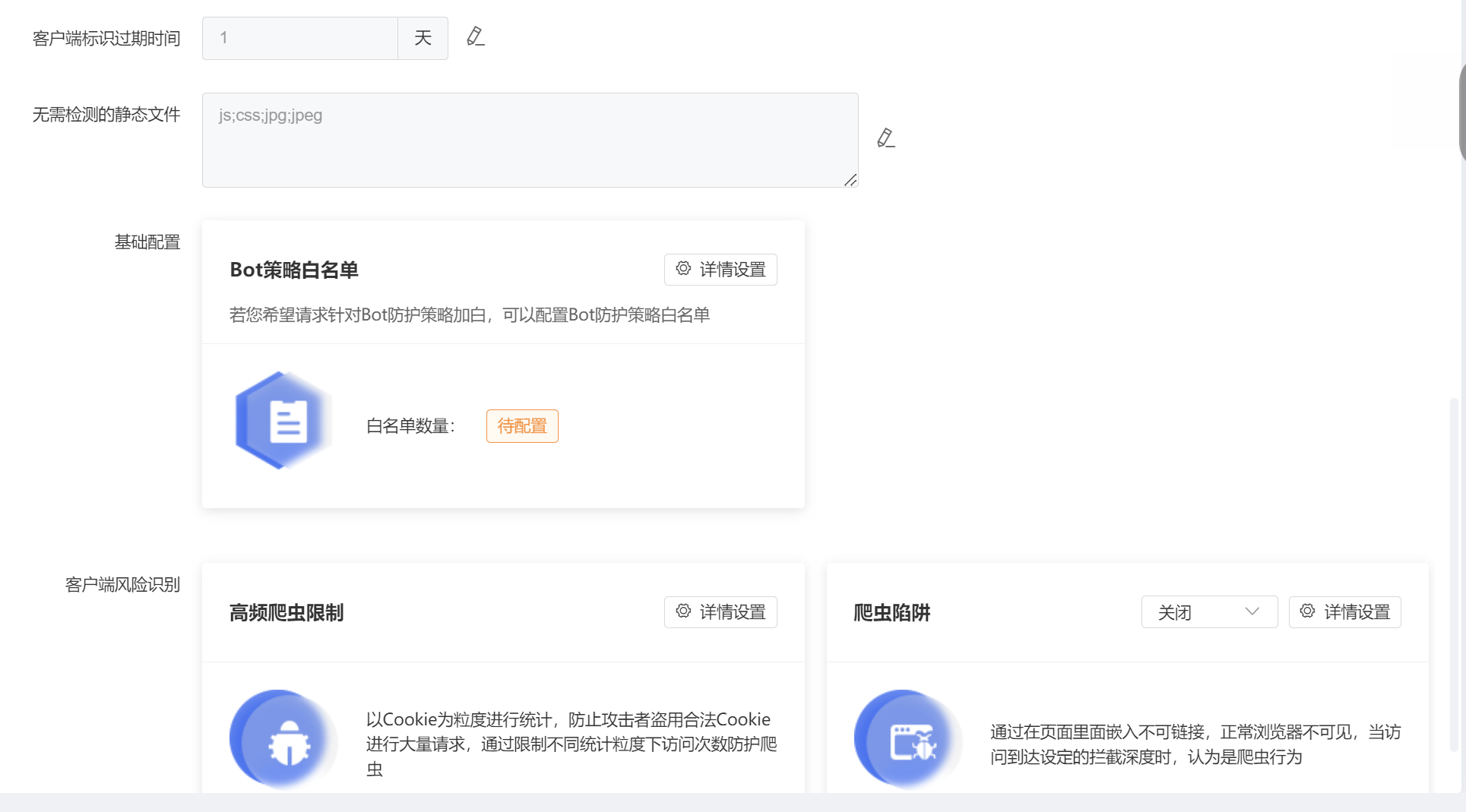The image size is (1466, 812).
Task: Click the gear icon in 高频爬虫限制 card
Action: pyautogui.click(x=683, y=611)
